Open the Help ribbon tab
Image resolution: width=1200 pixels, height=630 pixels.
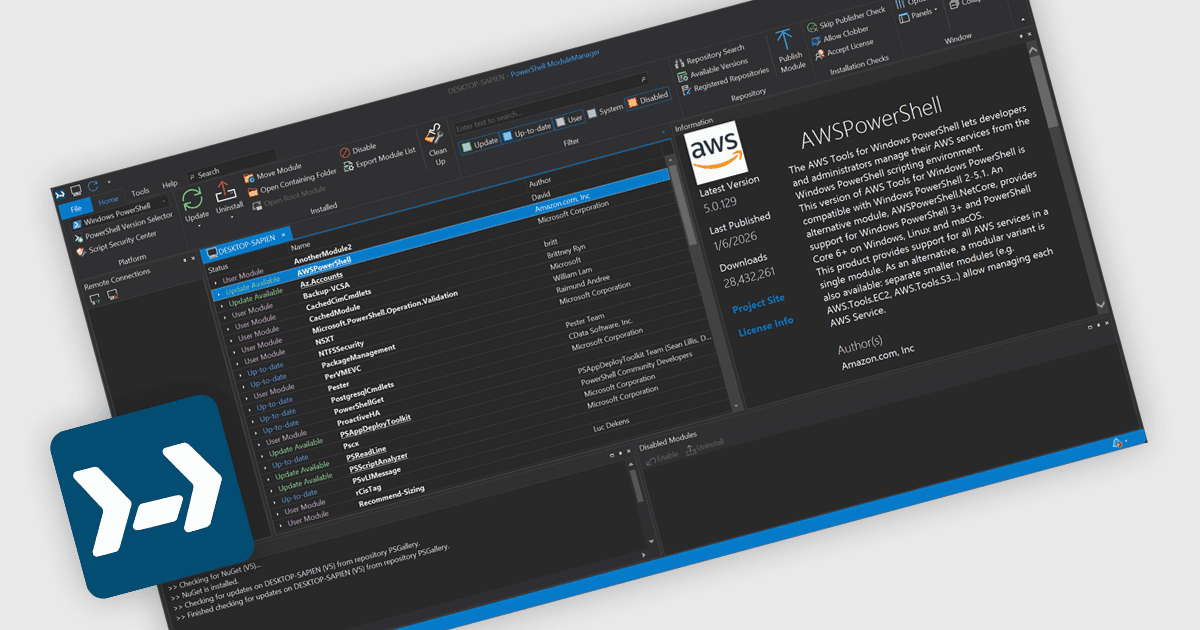pyautogui.click(x=170, y=184)
